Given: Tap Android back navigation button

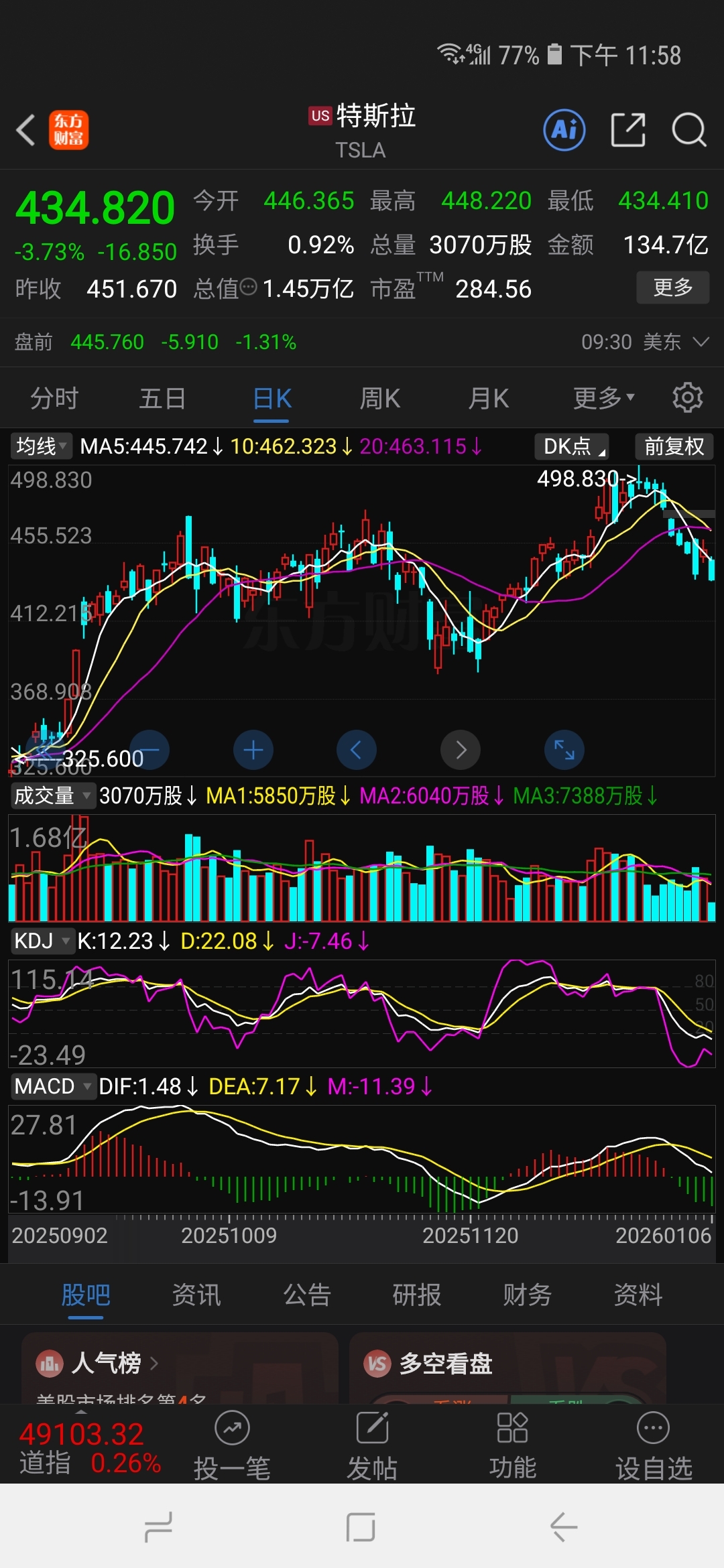Looking at the screenshot, I should pyautogui.click(x=564, y=1528).
